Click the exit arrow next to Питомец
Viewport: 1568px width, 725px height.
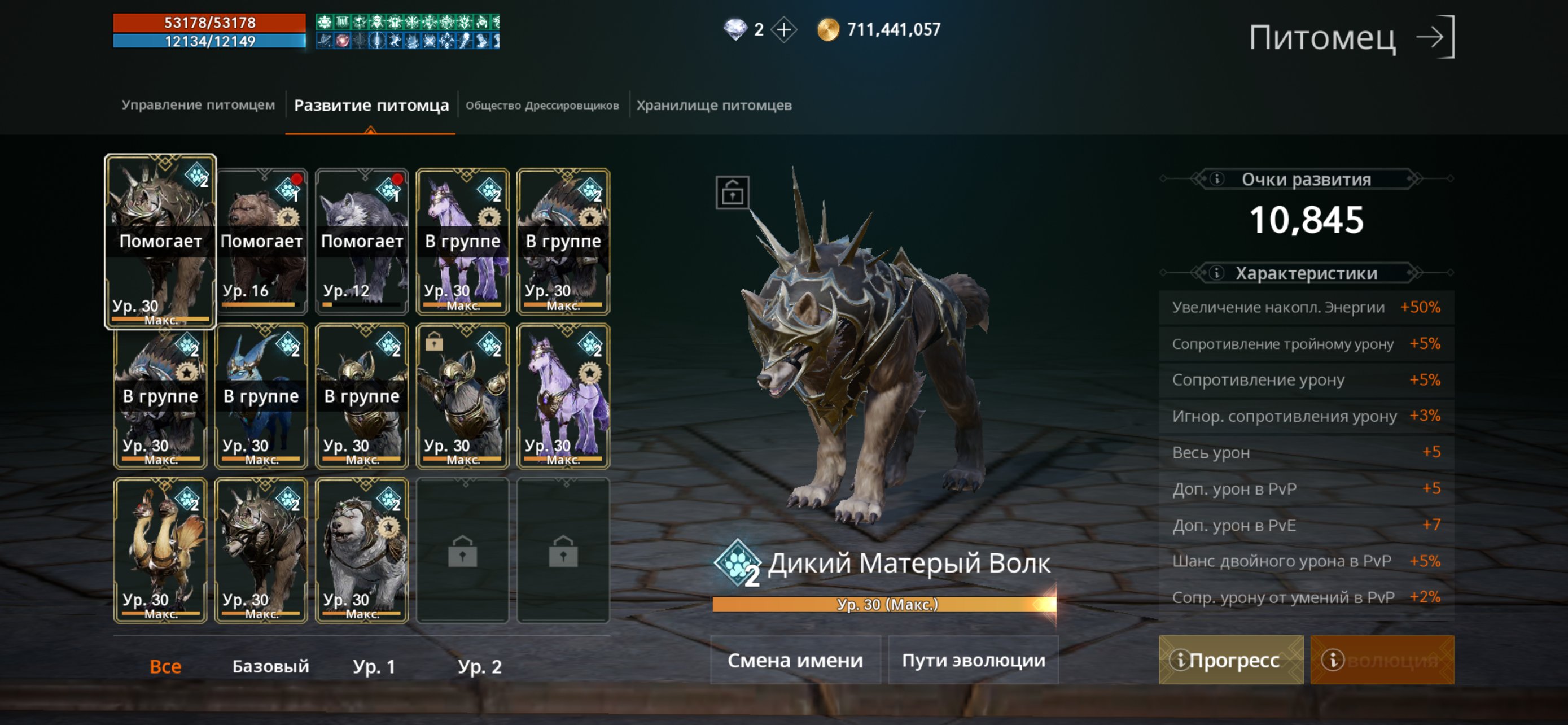1435,37
